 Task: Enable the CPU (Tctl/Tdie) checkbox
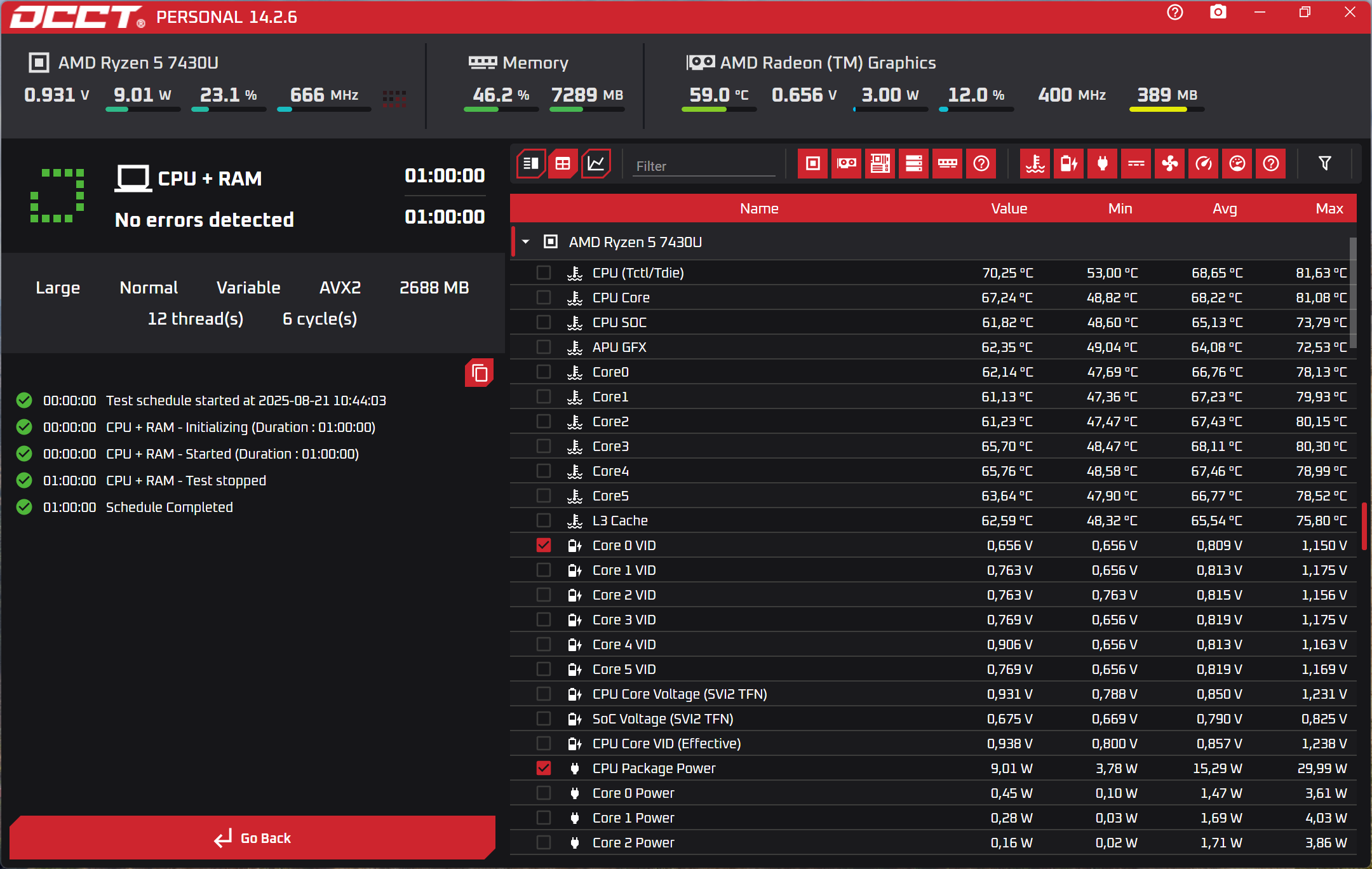click(544, 273)
